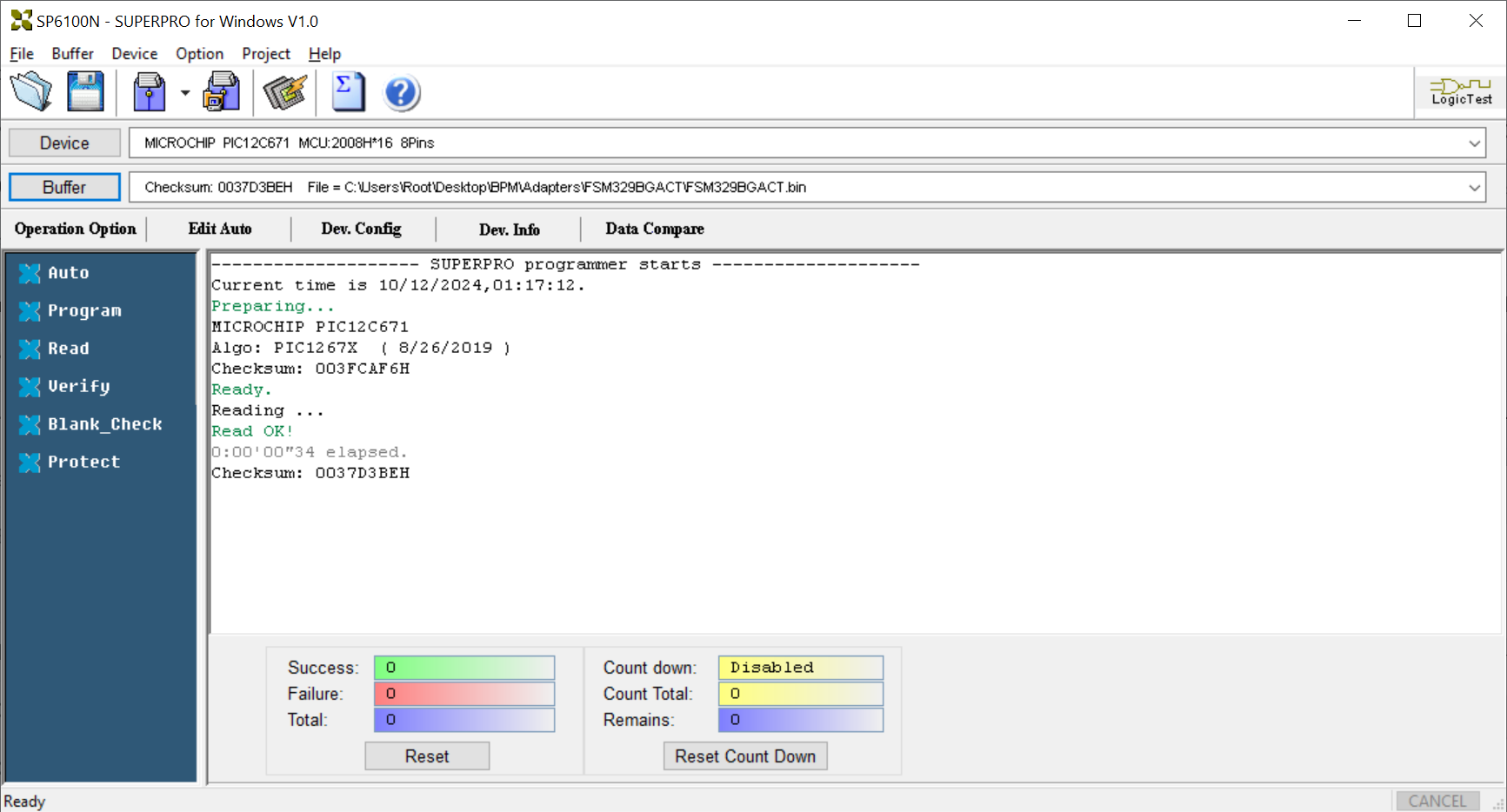Click the 'Count down:' label
The width and height of the screenshot is (1507, 812).
[x=650, y=668]
